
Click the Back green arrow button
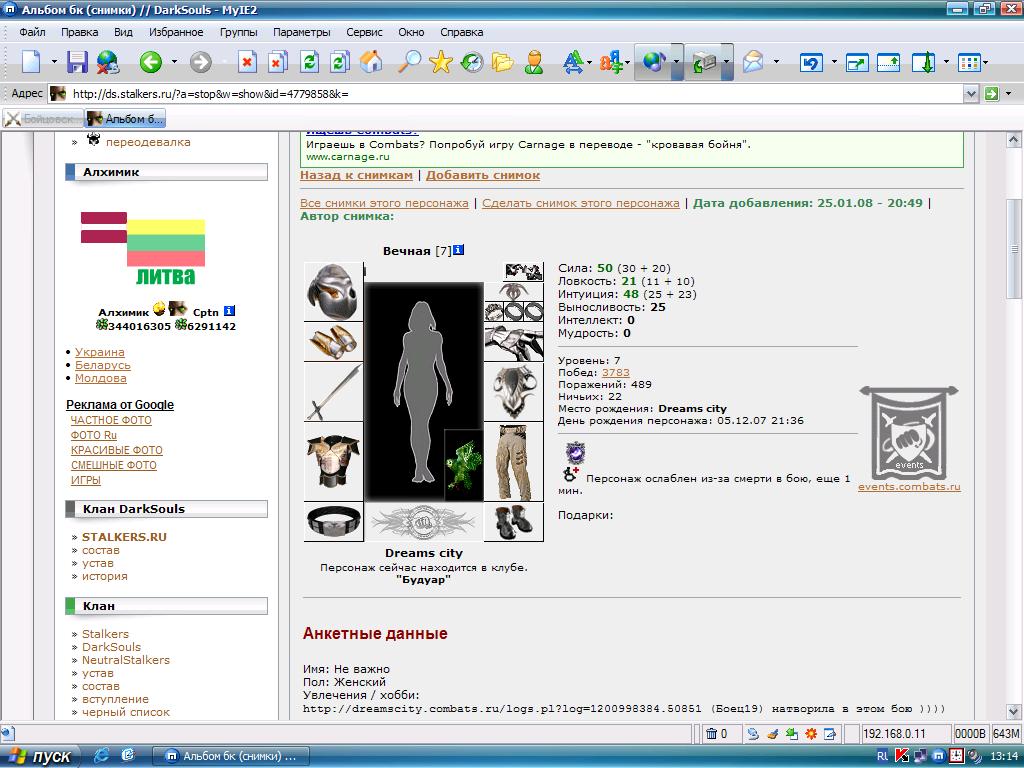click(x=150, y=62)
